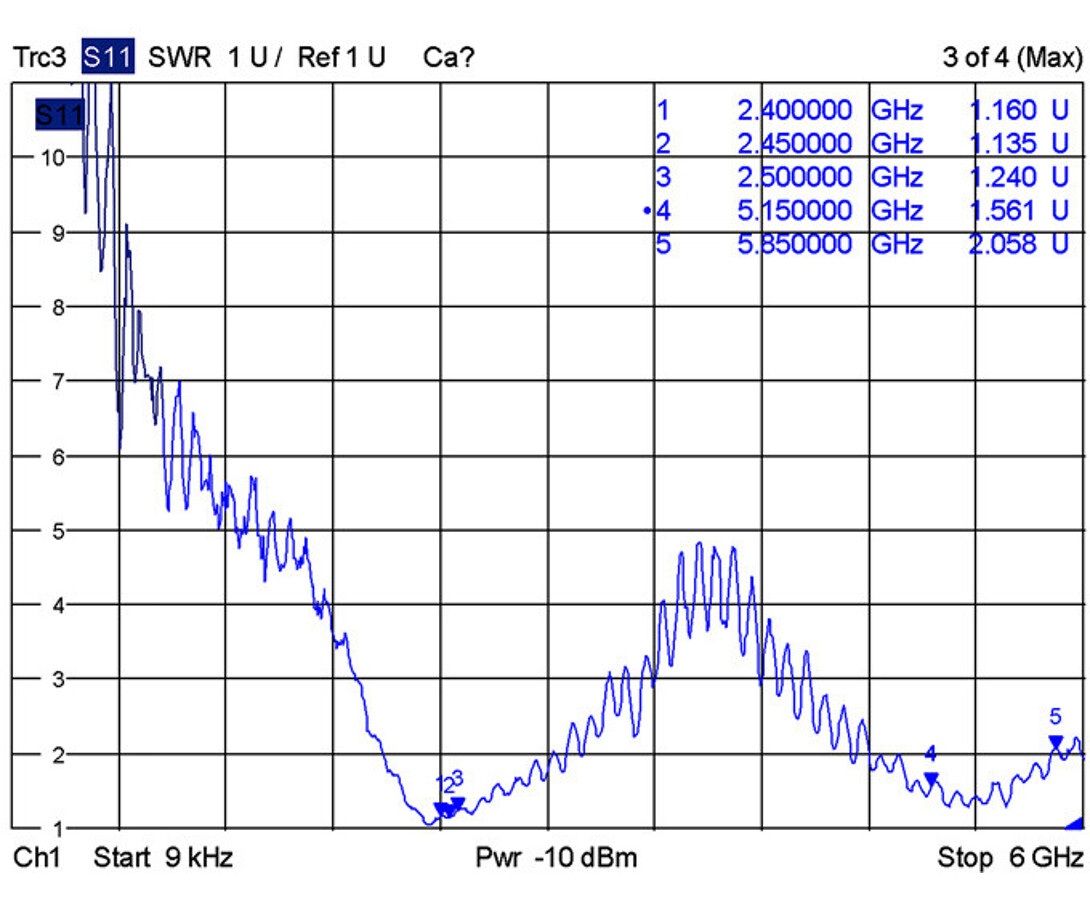Click the Ca? calibration indicator

pyautogui.click(x=448, y=57)
